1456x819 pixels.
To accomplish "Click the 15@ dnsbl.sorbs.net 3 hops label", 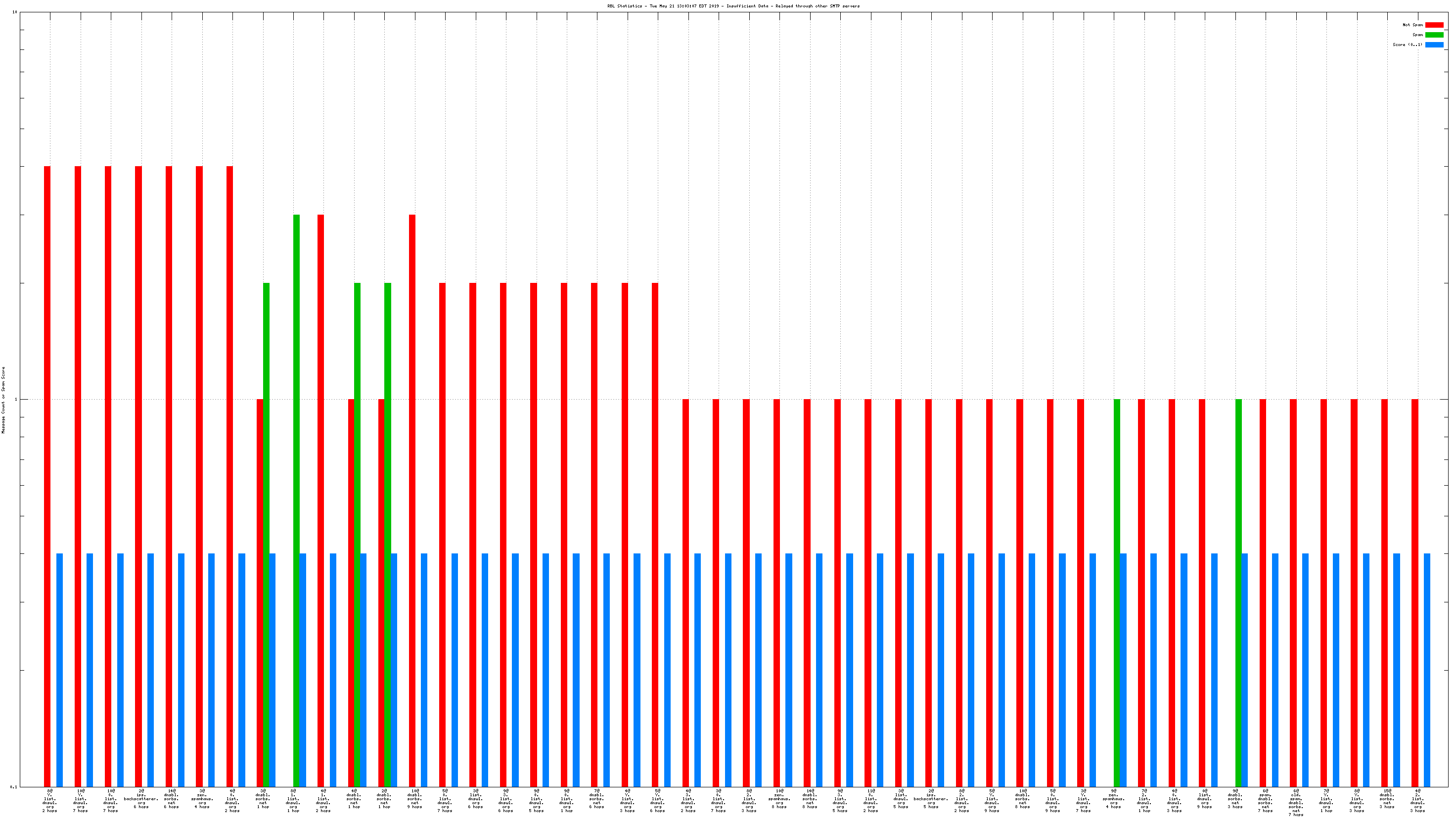I will 1386,799.
